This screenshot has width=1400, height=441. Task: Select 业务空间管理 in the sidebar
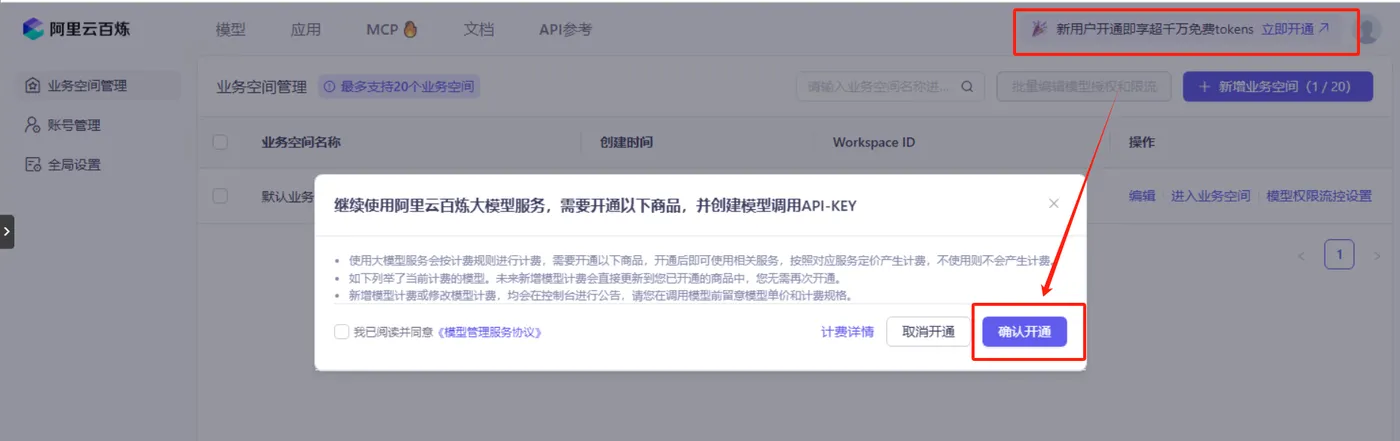tap(97, 86)
